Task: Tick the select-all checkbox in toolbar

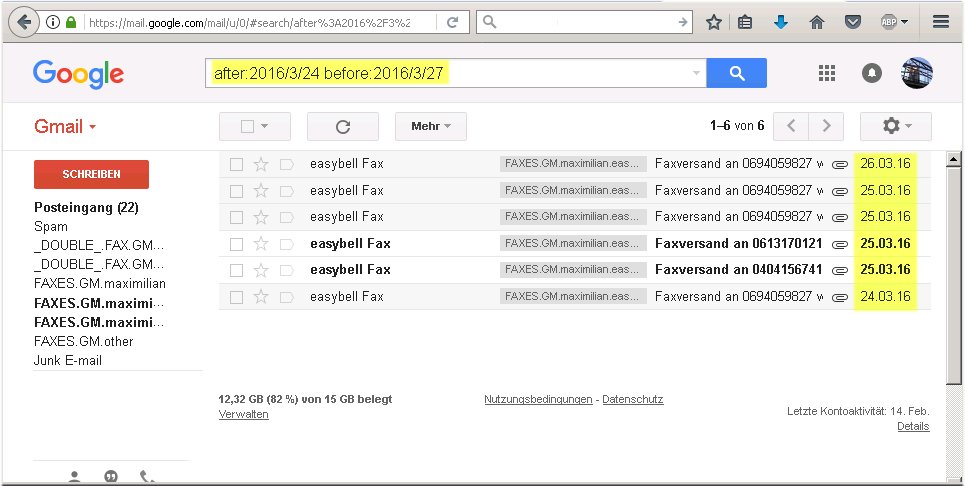Action: tap(247, 126)
